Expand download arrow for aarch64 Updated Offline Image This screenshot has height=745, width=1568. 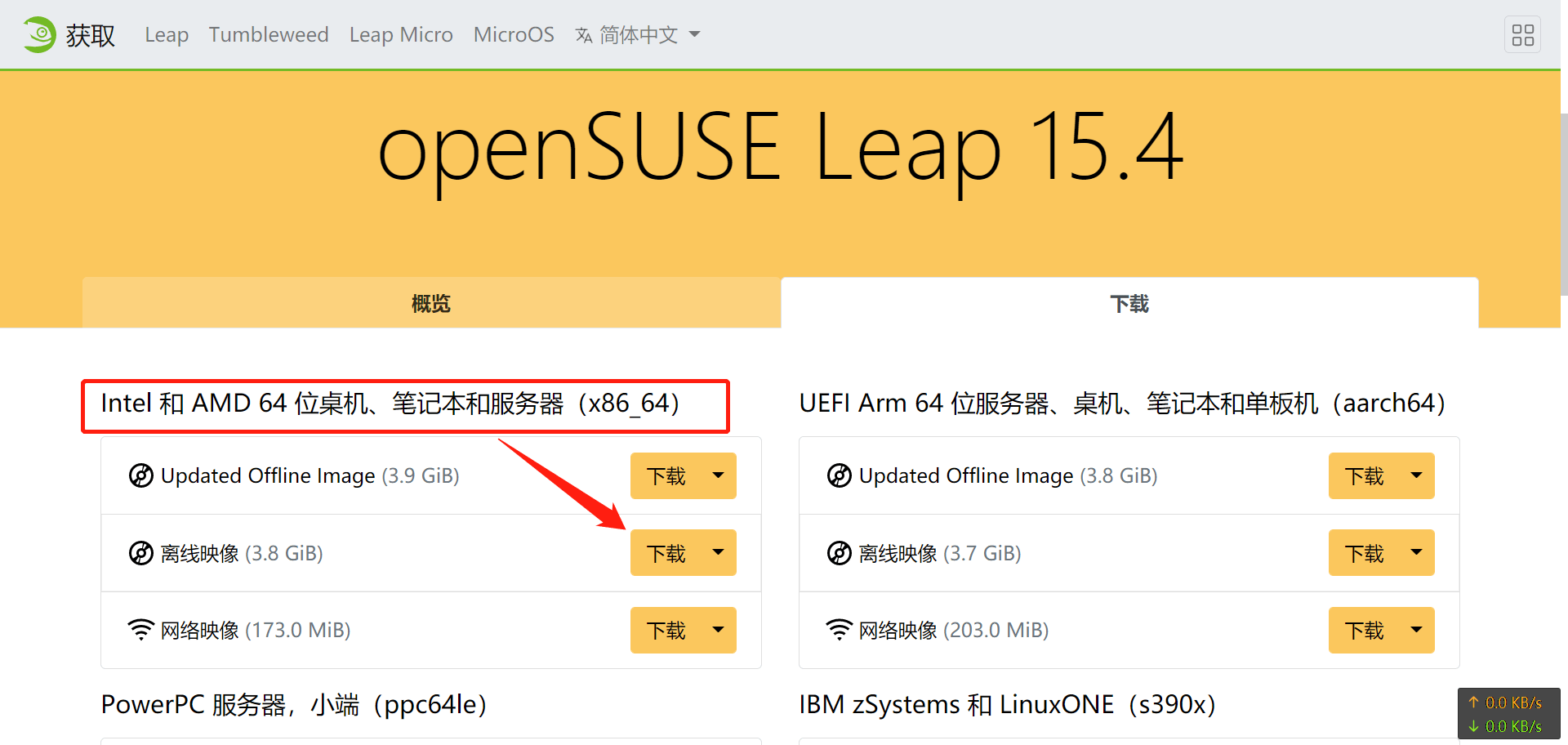(x=1417, y=475)
